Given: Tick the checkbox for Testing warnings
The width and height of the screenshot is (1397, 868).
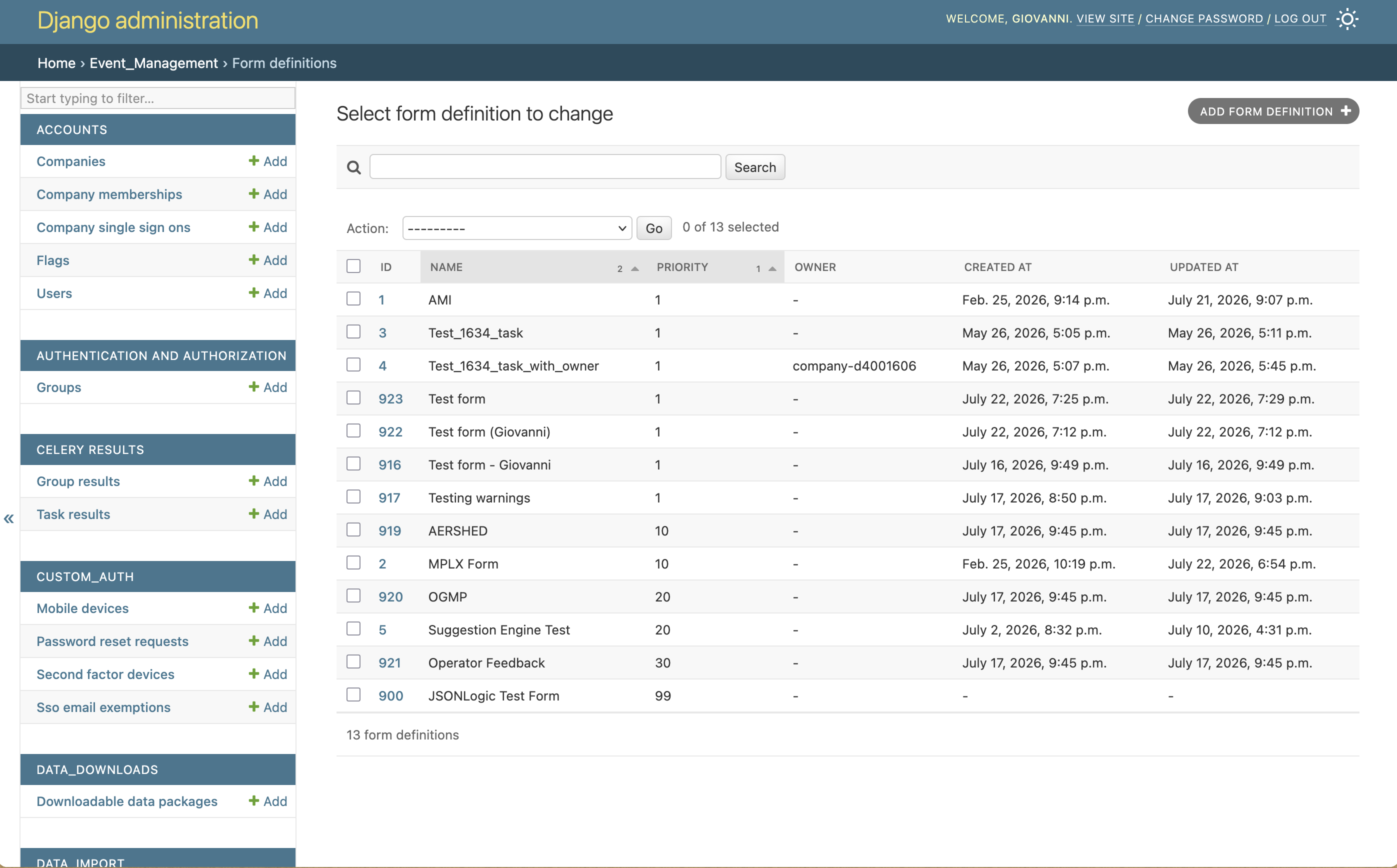Looking at the screenshot, I should (353, 497).
